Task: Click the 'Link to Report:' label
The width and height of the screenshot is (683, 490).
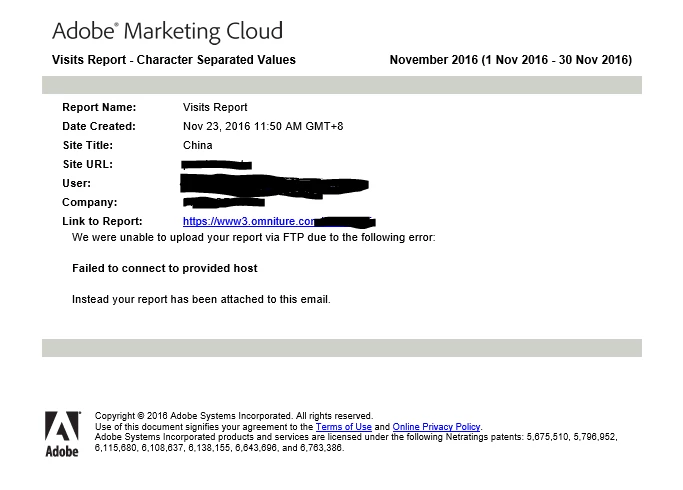Action: pyautogui.click(x=102, y=221)
